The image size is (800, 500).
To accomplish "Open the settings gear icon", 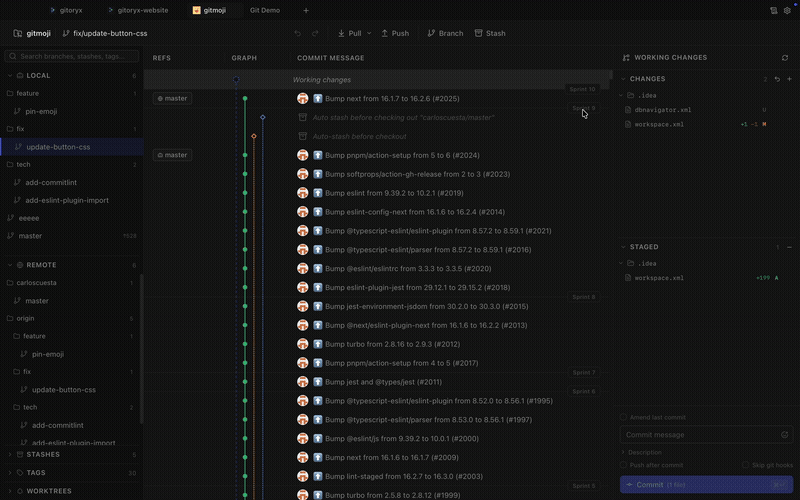I will (x=787, y=10).
